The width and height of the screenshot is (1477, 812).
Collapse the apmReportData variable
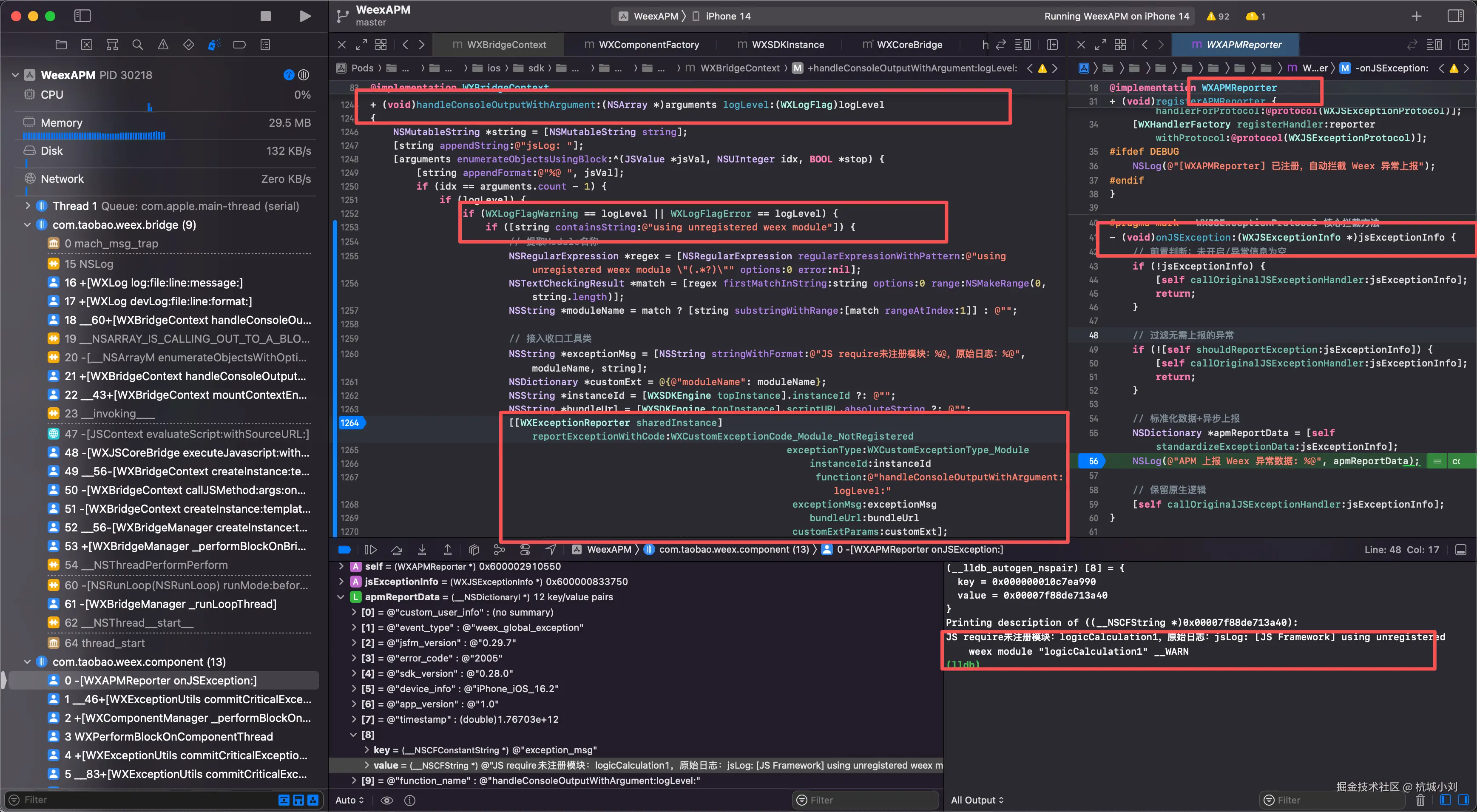click(341, 597)
